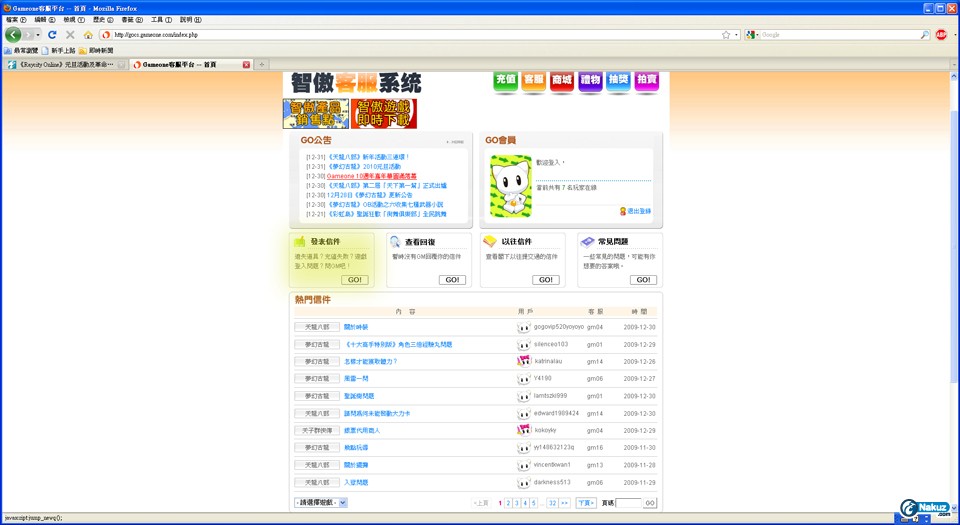960x525 pixels.
Task: Click the white cat member avatar
Action: [x=510, y=187]
